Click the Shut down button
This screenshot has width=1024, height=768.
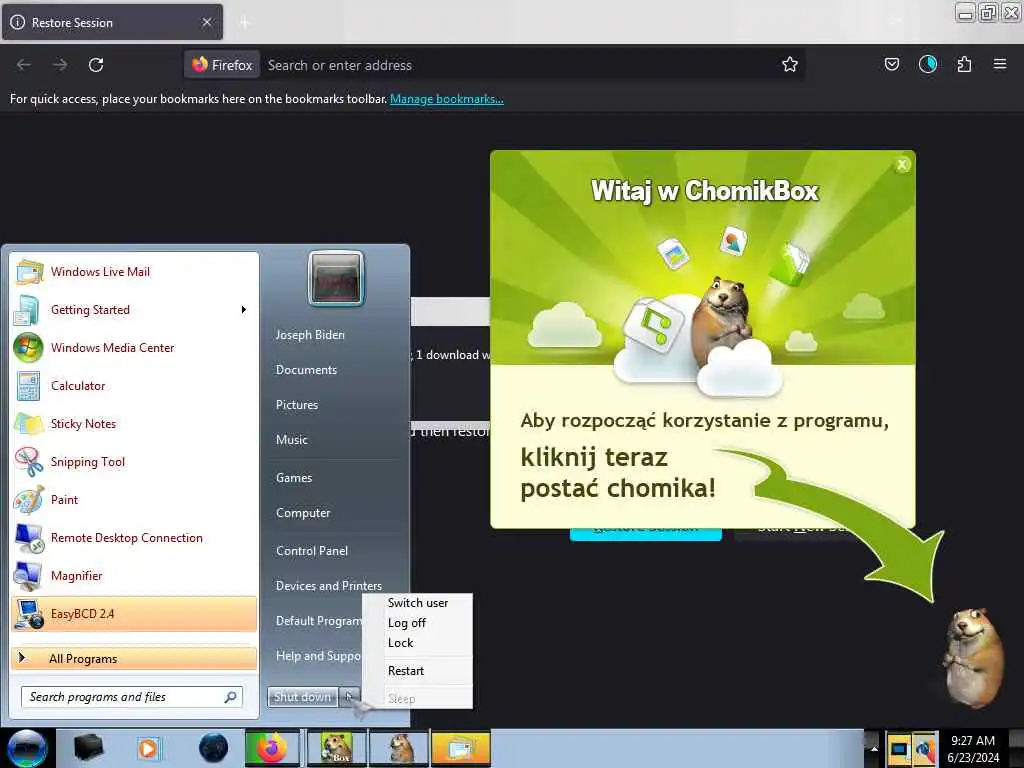coord(302,697)
